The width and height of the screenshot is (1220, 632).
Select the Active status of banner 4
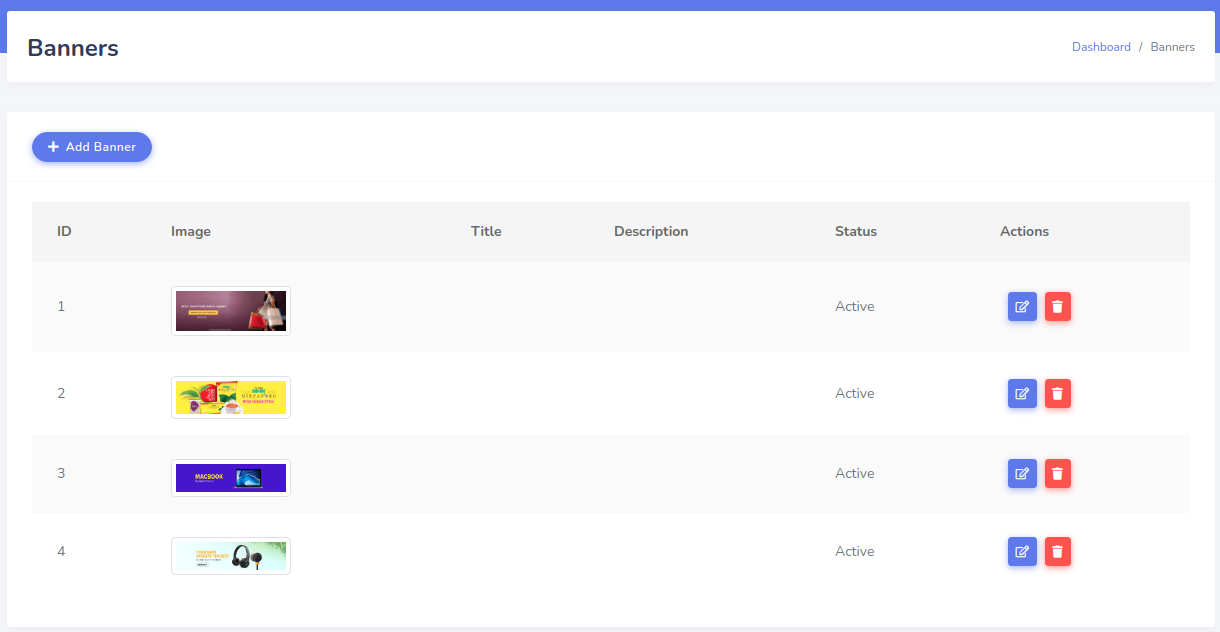855,551
